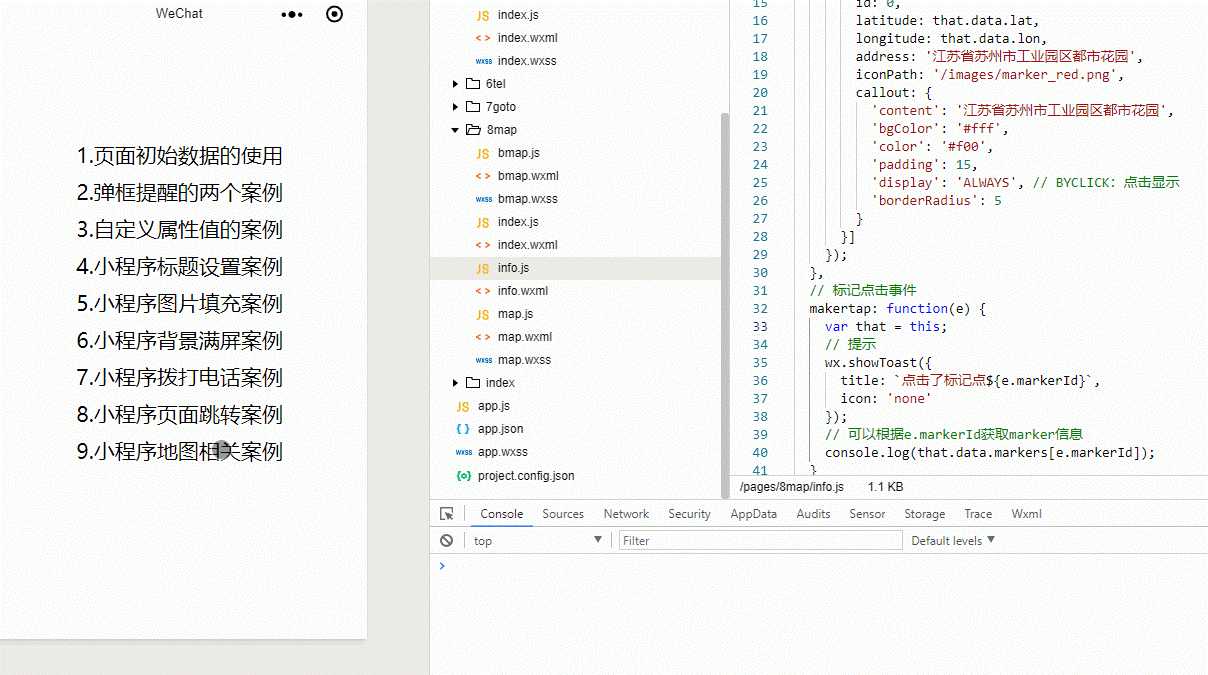This screenshot has height=675, width=1208.
Task: Switch to the Sources tab
Action: coord(563,514)
